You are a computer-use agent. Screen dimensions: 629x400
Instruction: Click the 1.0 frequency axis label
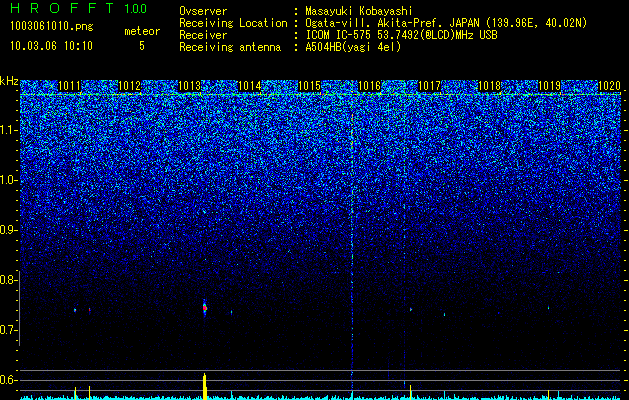(x=9, y=180)
